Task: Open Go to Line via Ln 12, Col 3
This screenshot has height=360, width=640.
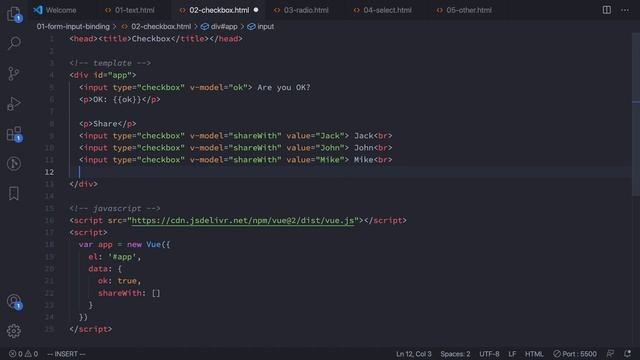Action: pos(413,354)
